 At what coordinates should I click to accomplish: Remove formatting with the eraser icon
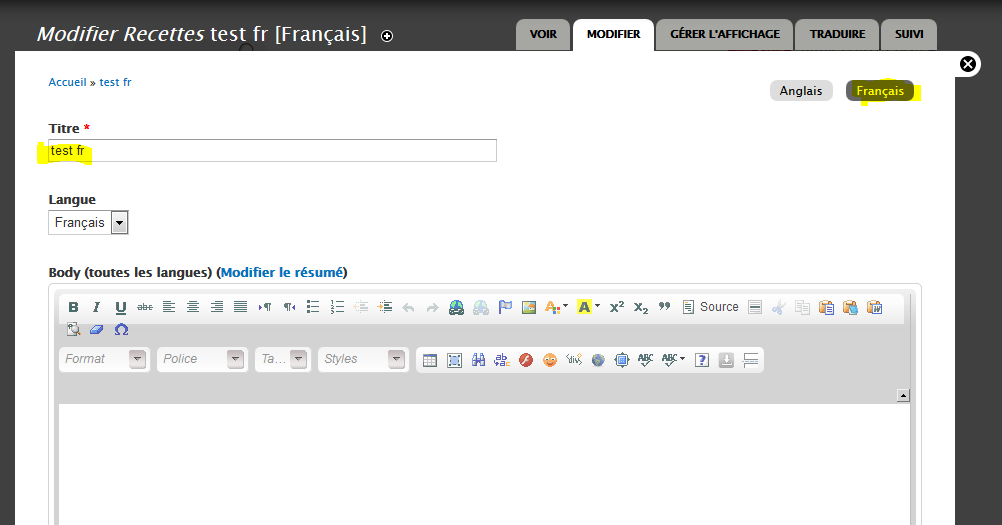(96, 330)
